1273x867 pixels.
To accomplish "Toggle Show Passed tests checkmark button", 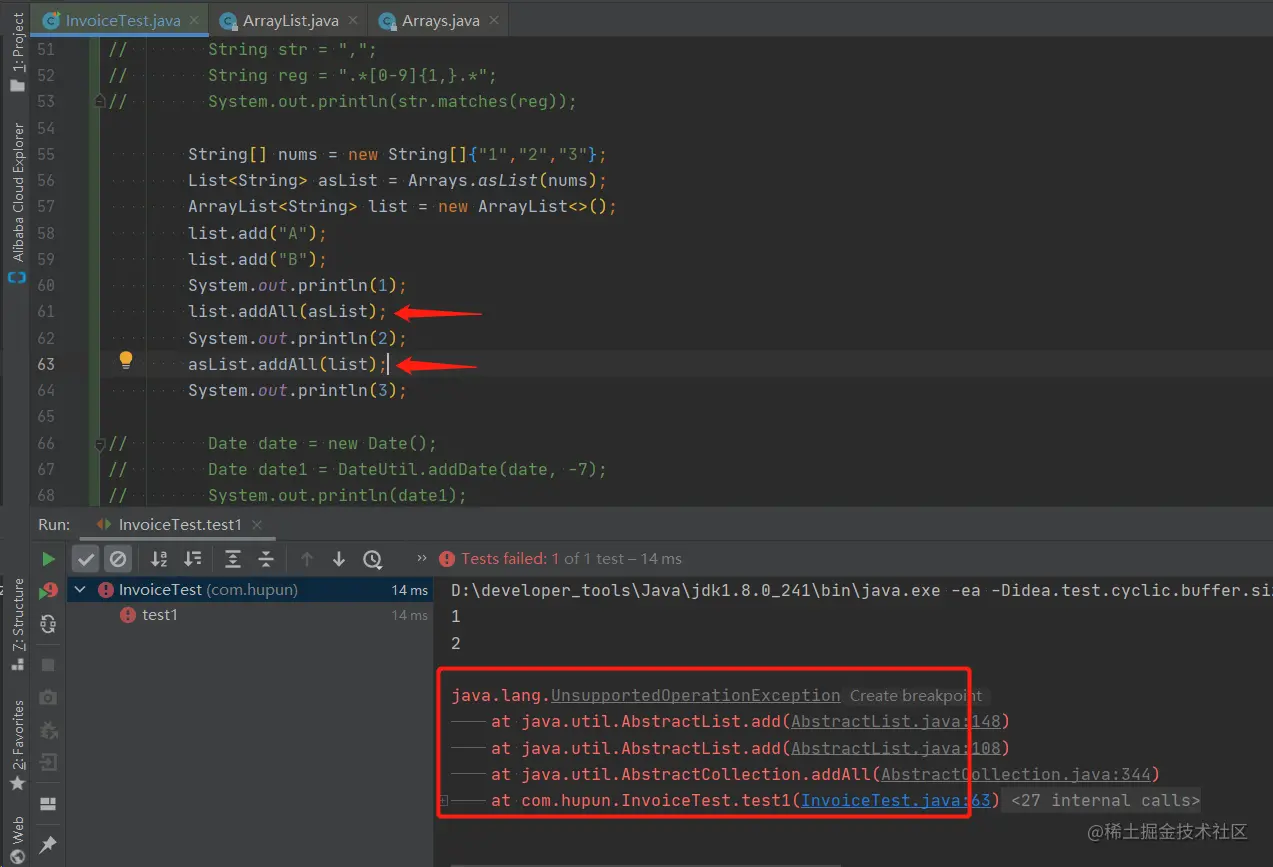I will pyautogui.click(x=86, y=559).
